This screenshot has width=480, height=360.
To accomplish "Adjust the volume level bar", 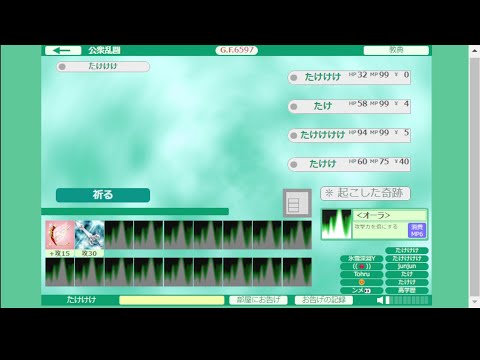I will [x=407, y=300].
